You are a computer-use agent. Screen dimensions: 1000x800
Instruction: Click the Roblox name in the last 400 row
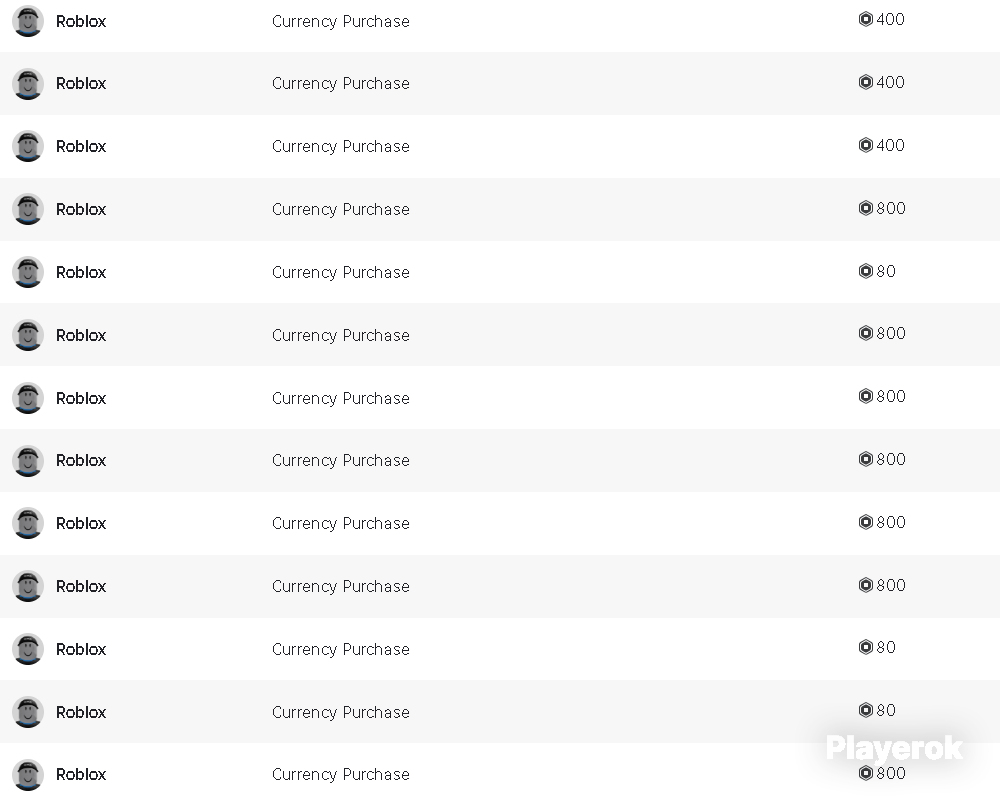(x=81, y=146)
